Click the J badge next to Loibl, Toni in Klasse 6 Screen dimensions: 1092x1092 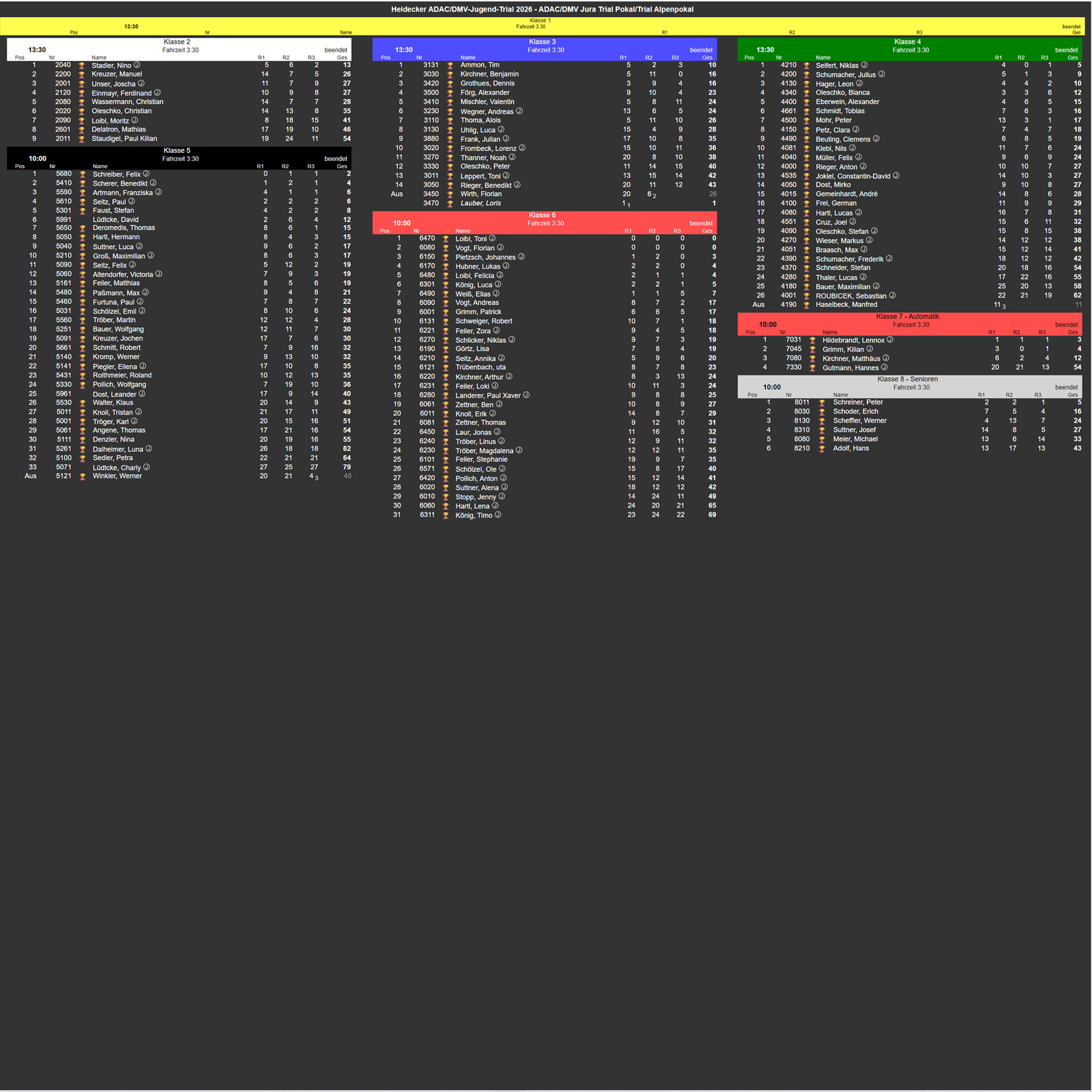pos(493,238)
